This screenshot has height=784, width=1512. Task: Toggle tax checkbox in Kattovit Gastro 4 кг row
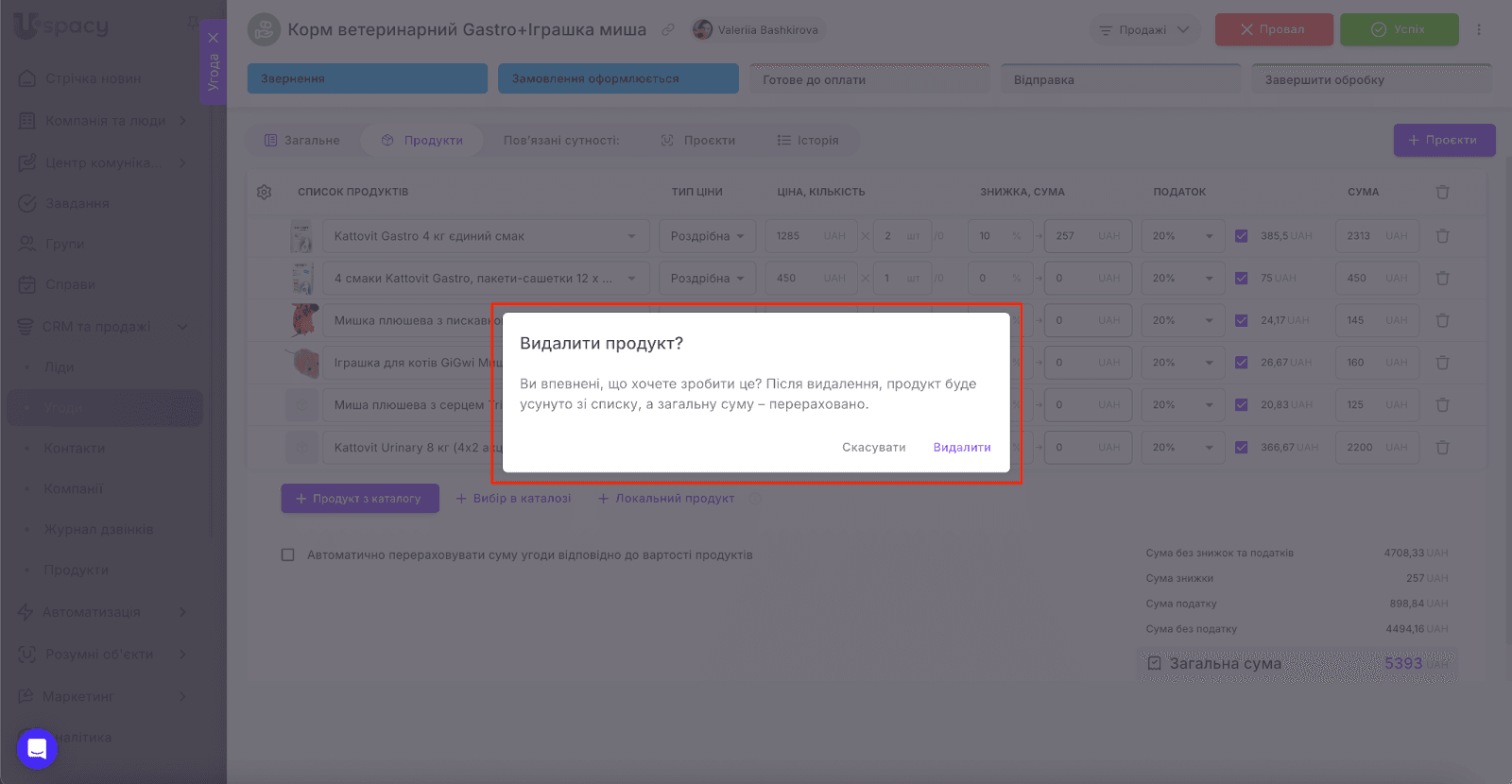point(1242,236)
